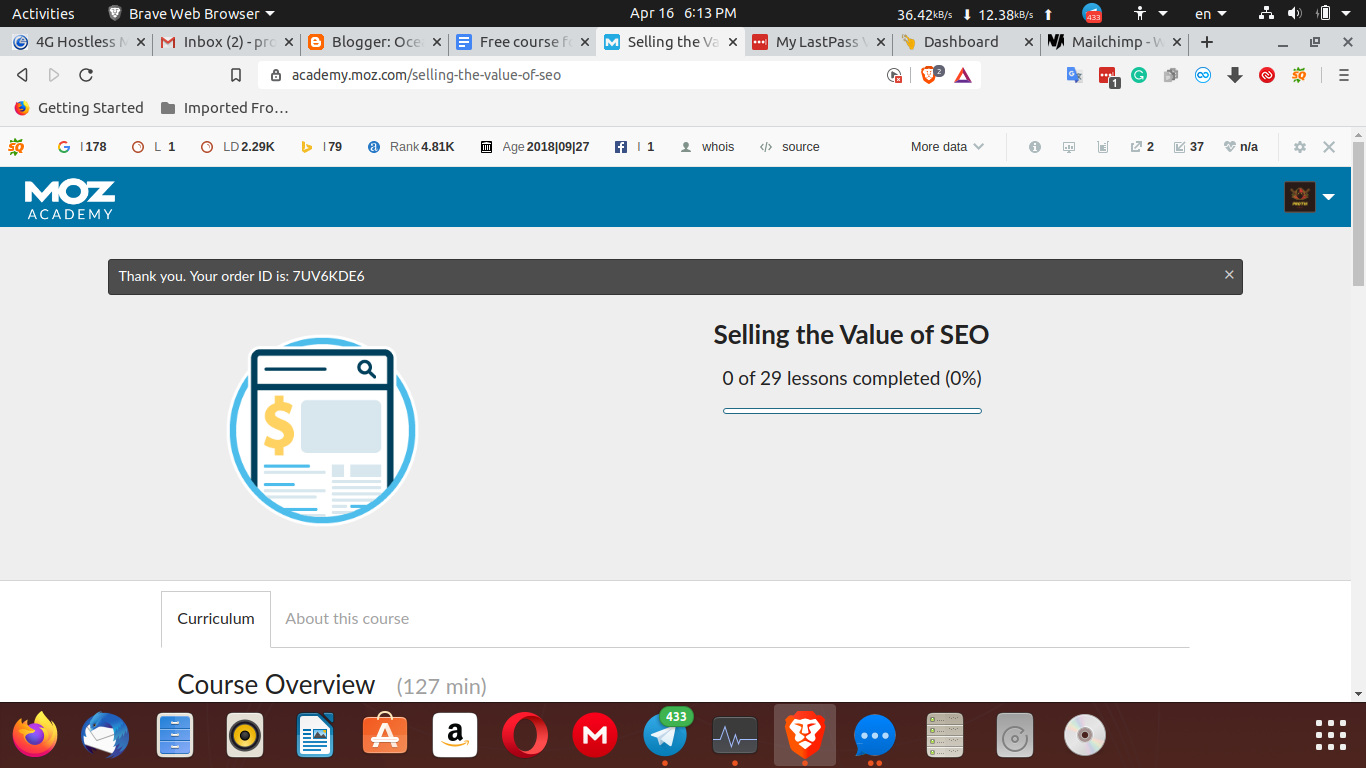This screenshot has width=1366, height=768.
Task: Open internal links count 37
Action: click(x=1189, y=147)
